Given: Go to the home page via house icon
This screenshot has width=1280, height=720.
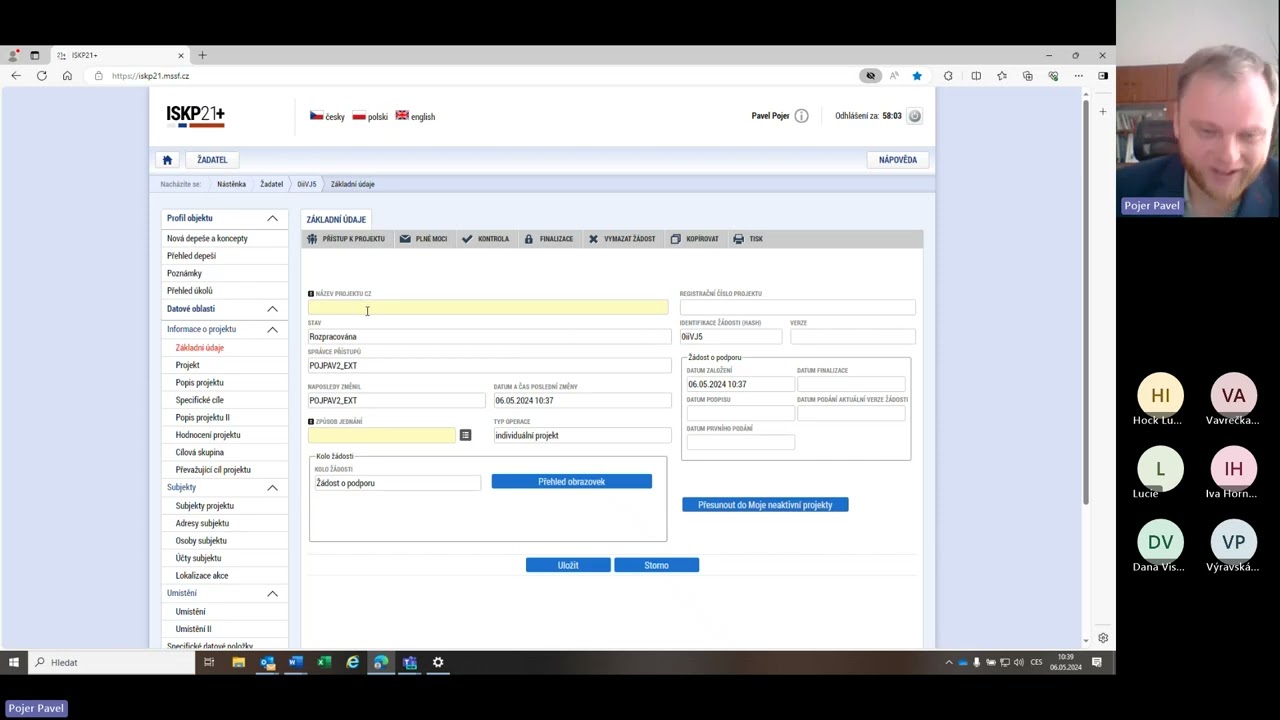Looking at the screenshot, I should tap(167, 160).
